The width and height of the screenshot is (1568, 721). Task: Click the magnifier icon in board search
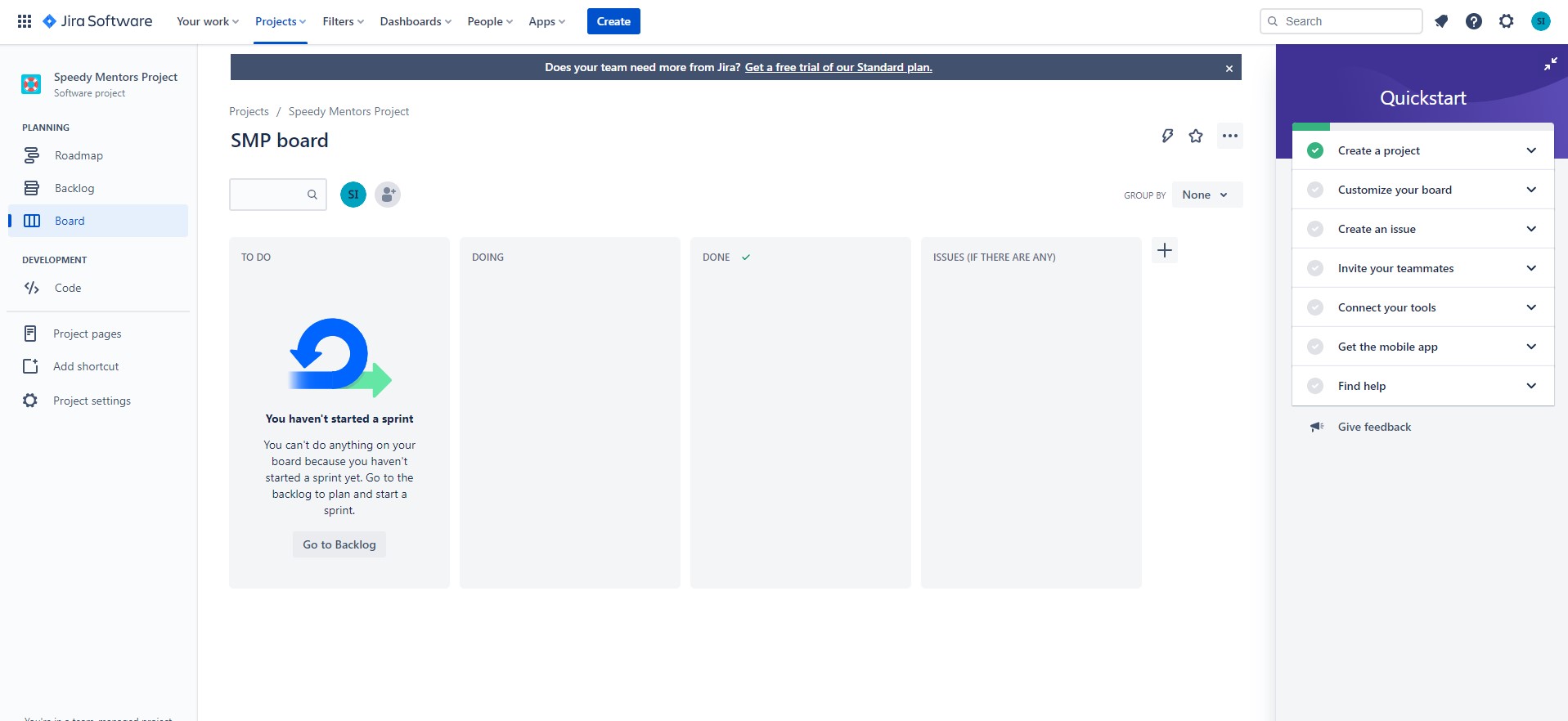click(x=312, y=195)
